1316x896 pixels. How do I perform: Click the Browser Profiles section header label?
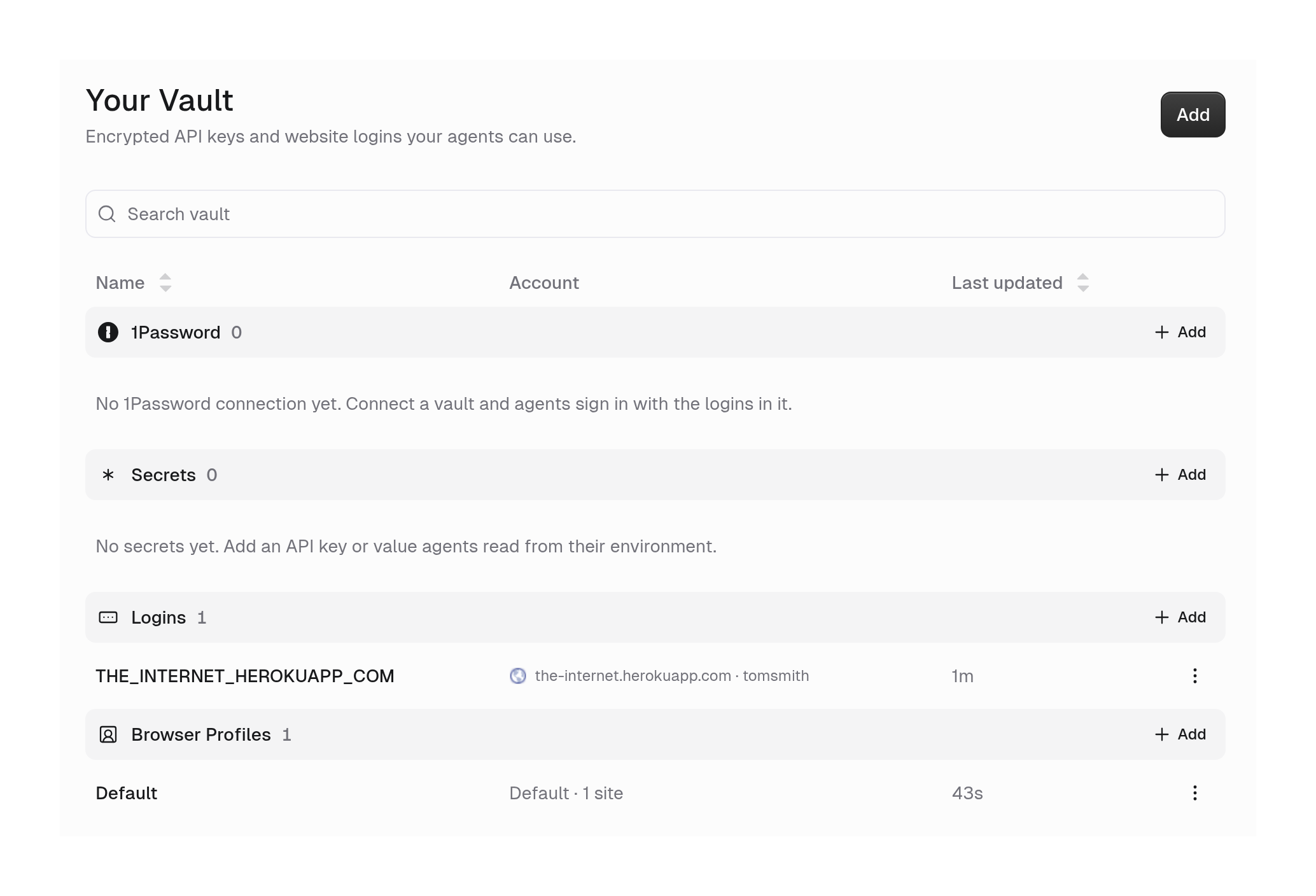click(201, 734)
